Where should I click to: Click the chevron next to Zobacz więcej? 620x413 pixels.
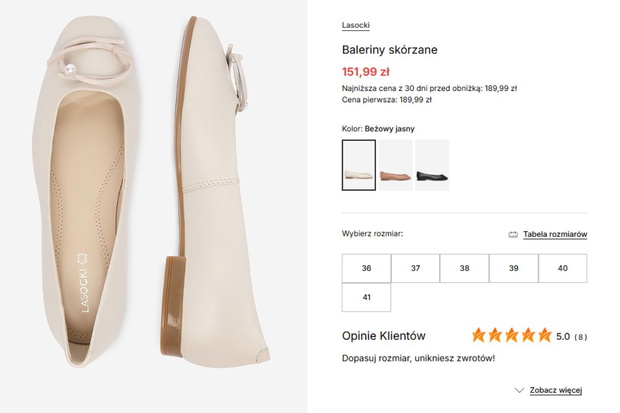[520, 390]
